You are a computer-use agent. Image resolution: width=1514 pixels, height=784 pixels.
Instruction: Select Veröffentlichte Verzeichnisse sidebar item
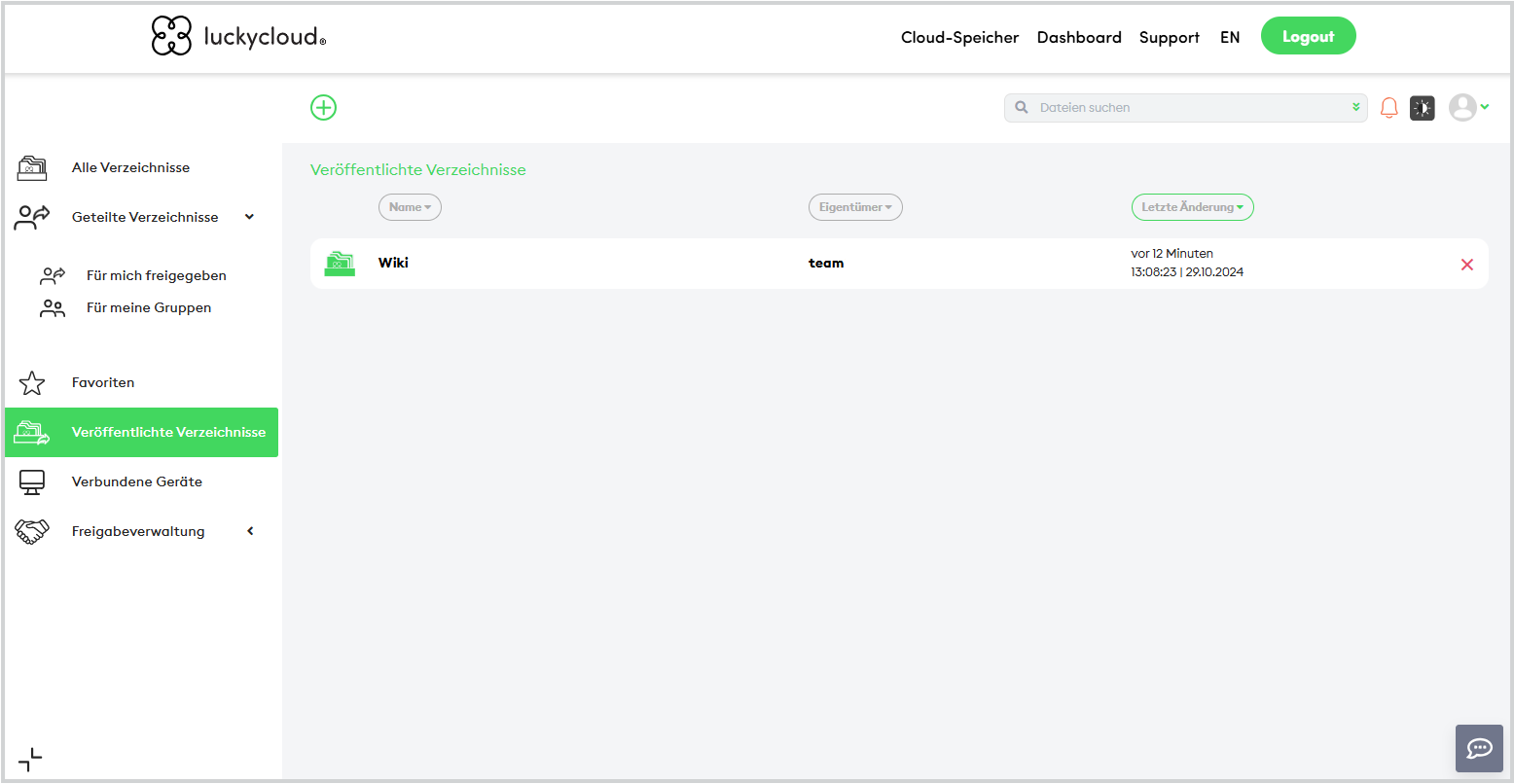pos(141,432)
